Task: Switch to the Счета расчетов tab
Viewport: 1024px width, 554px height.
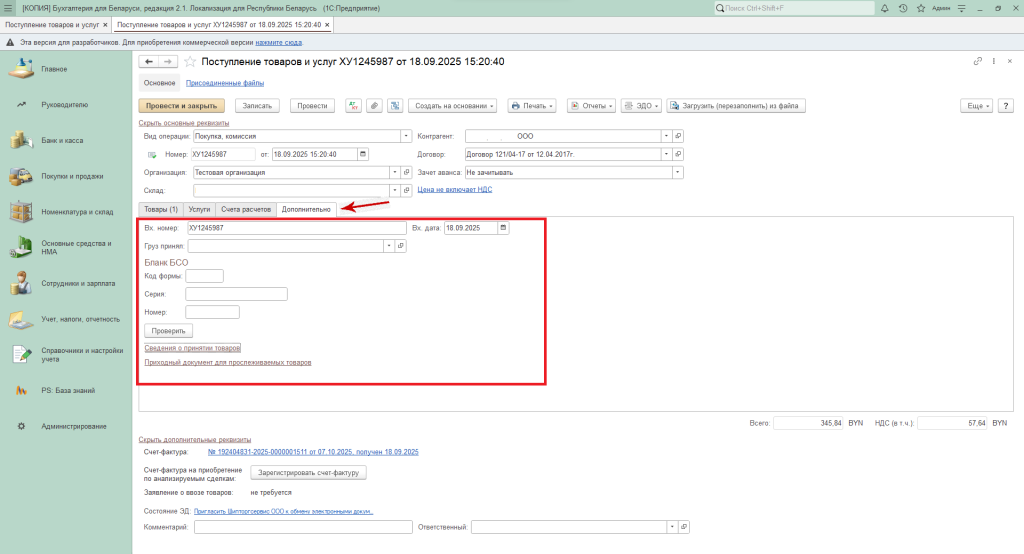Action: point(246,209)
